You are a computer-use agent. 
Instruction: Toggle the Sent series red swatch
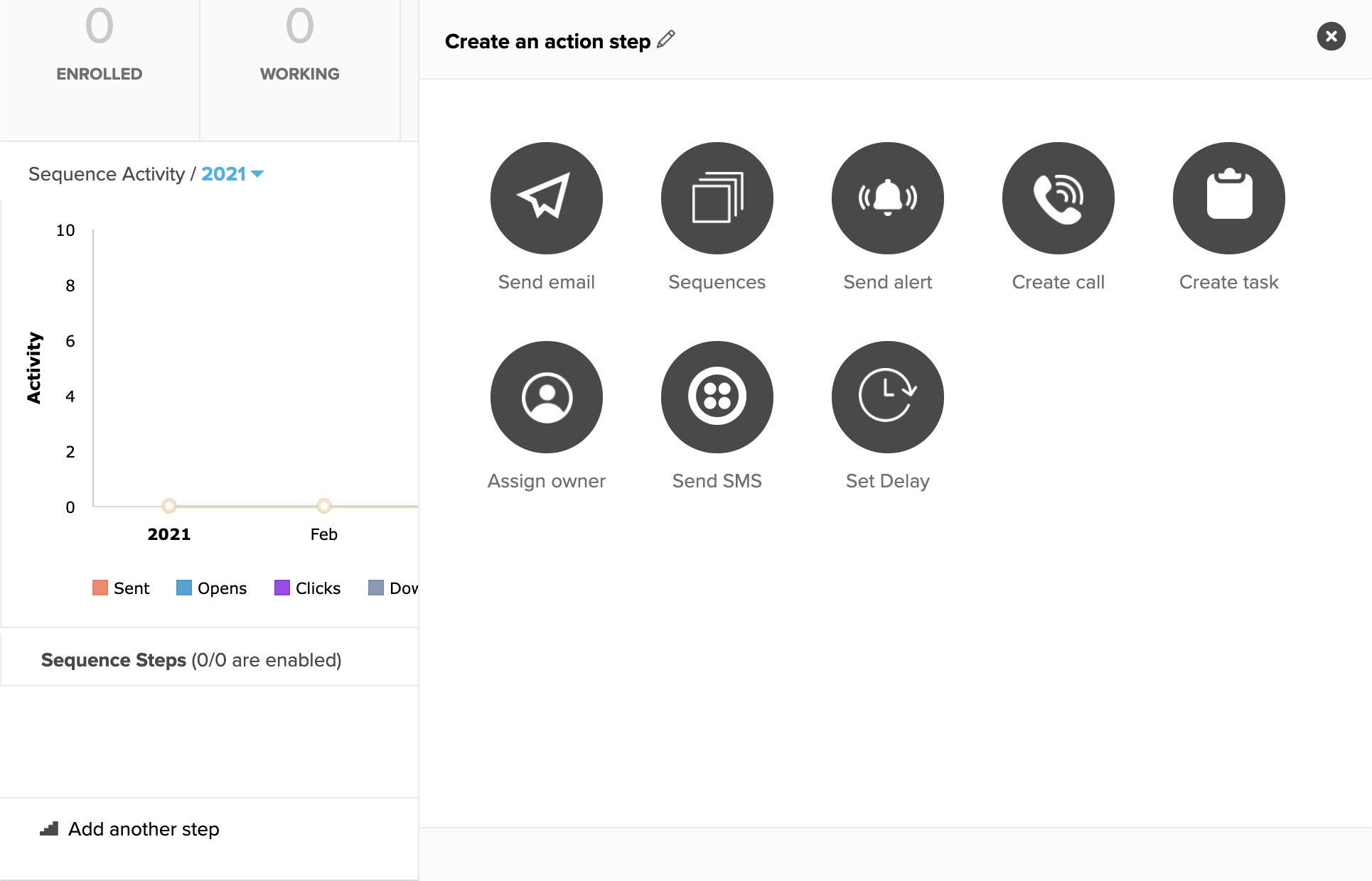click(100, 588)
